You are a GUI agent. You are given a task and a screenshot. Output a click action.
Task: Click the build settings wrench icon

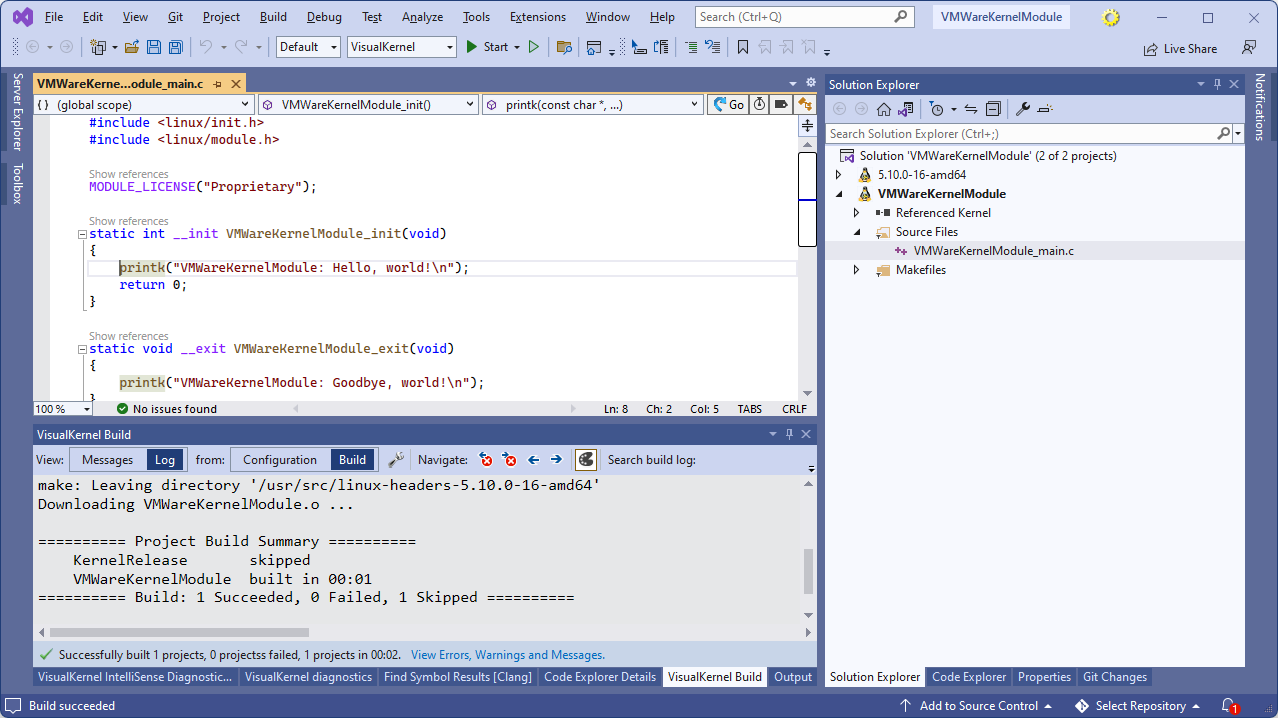(397, 460)
